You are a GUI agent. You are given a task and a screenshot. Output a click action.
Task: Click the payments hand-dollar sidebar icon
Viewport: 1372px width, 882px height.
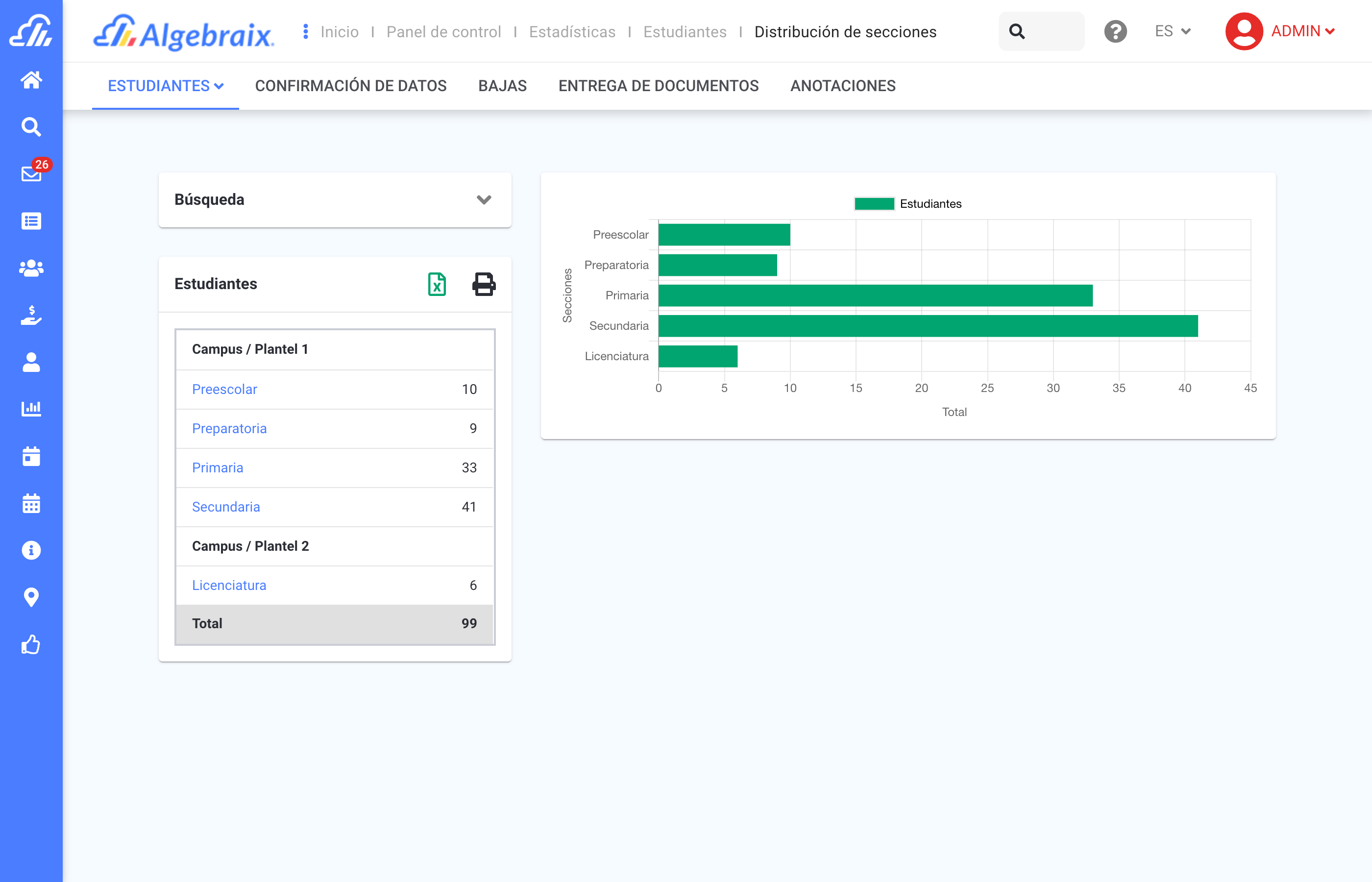click(31, 315)
